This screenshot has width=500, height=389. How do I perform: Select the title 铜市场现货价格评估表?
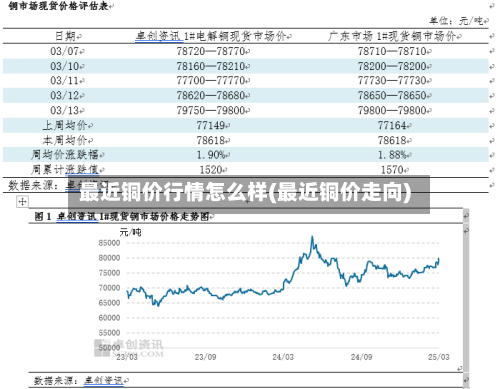click(x=58, y=6)
